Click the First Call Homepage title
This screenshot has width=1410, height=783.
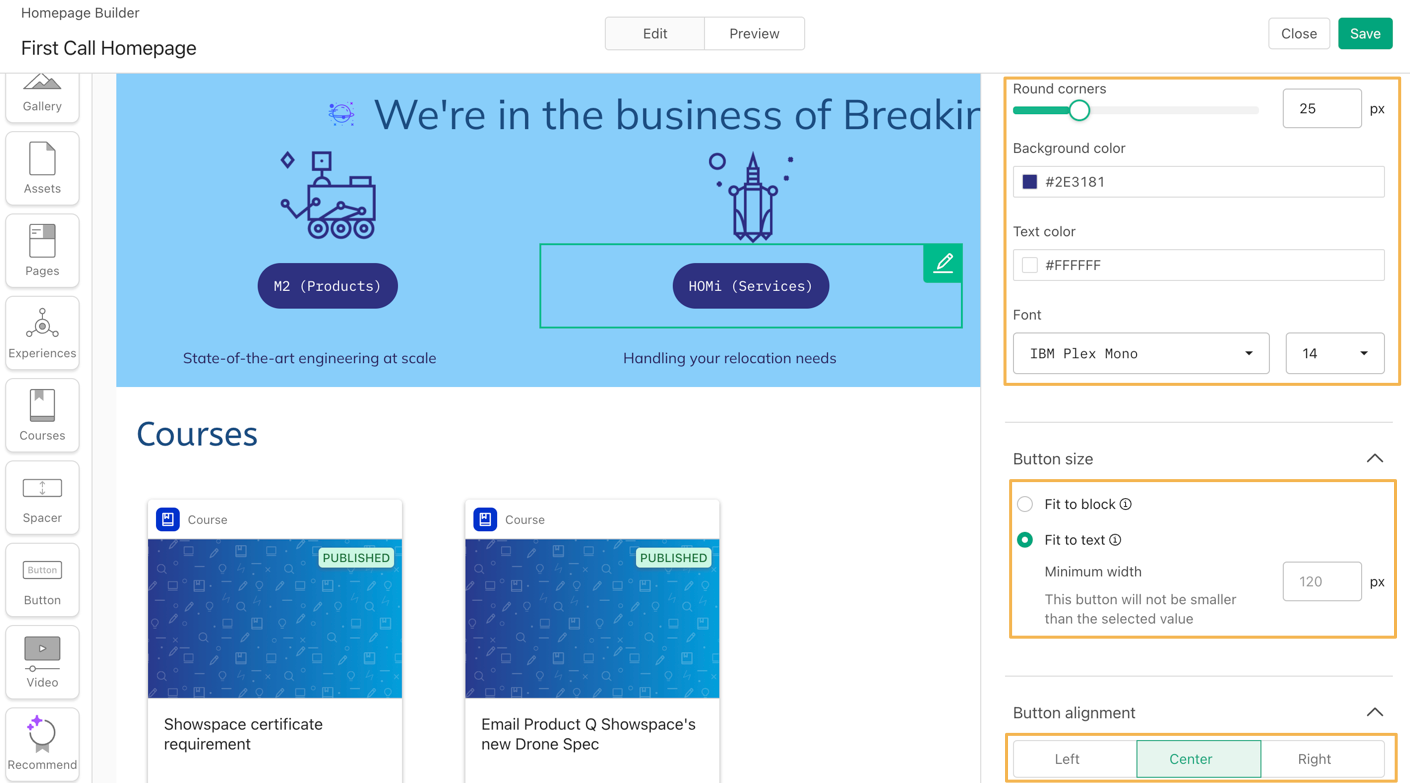108,48
